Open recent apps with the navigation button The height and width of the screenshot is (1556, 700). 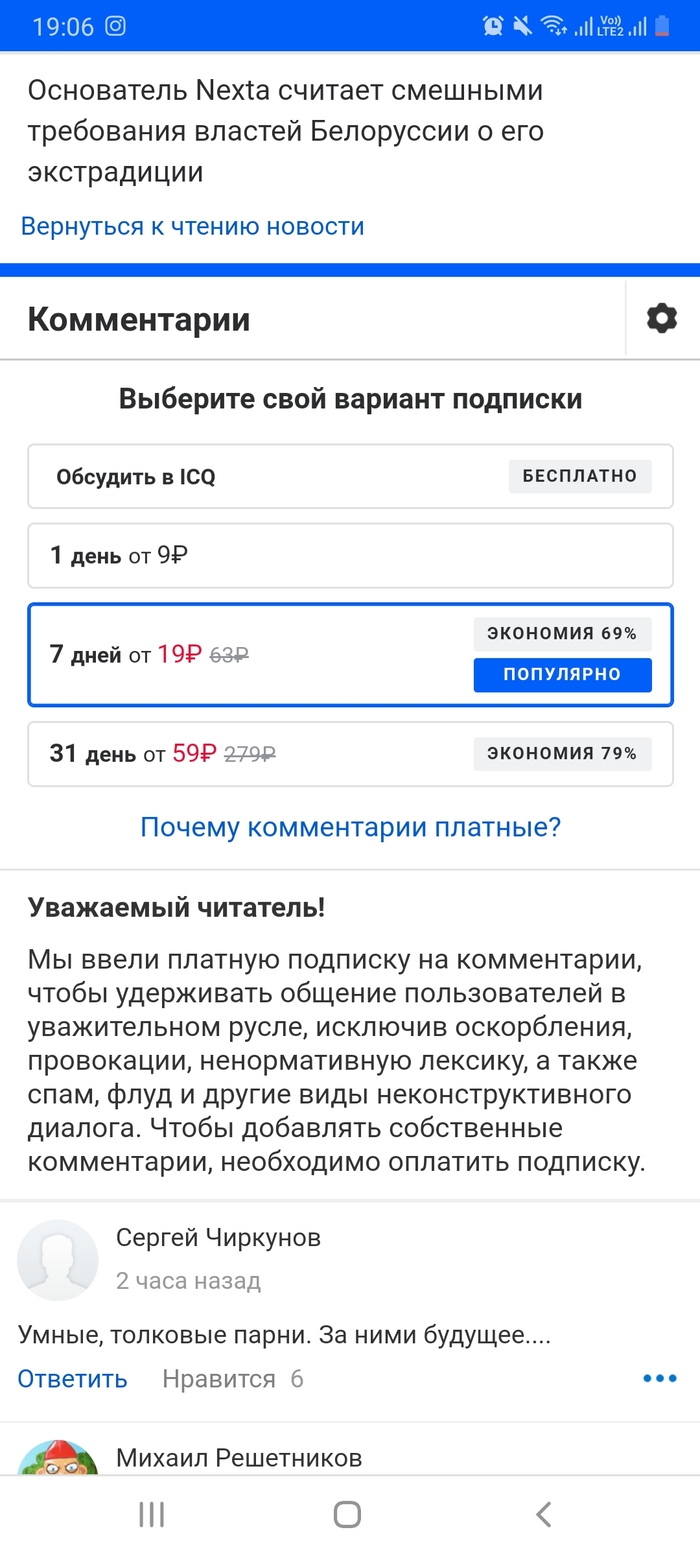151,1514
